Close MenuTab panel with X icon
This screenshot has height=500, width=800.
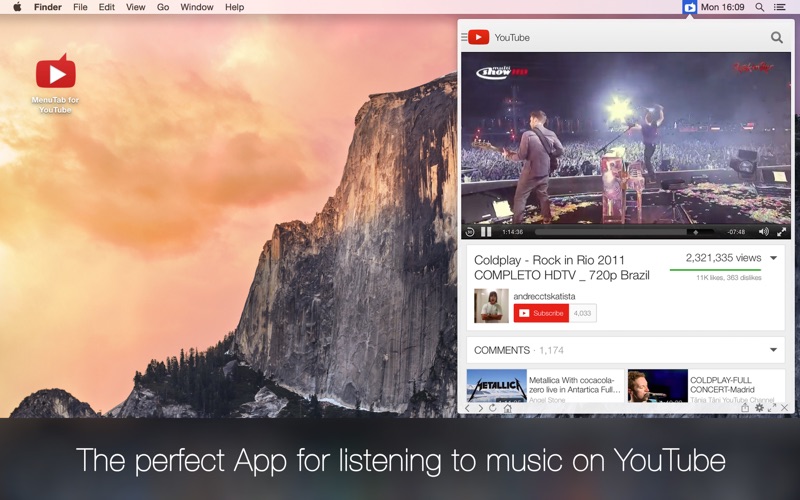click(785, 408)
